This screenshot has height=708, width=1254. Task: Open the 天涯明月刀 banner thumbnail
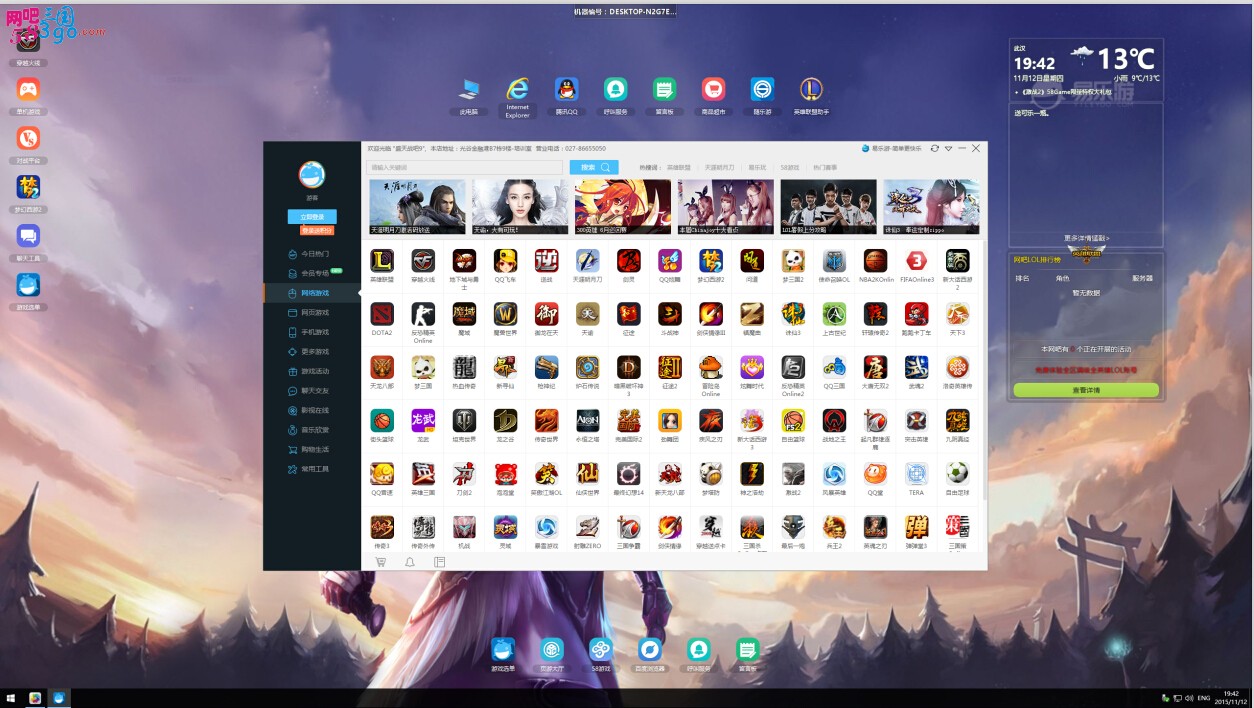[417, 206]
